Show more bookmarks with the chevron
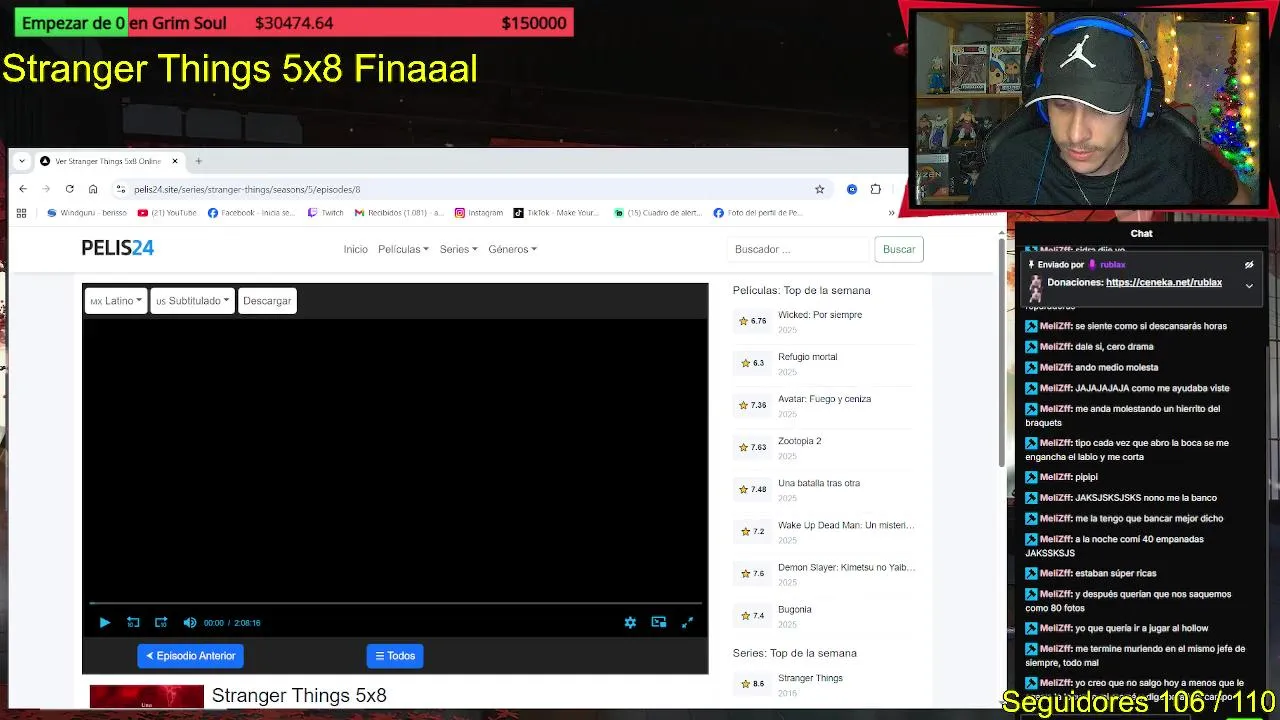 891,212
